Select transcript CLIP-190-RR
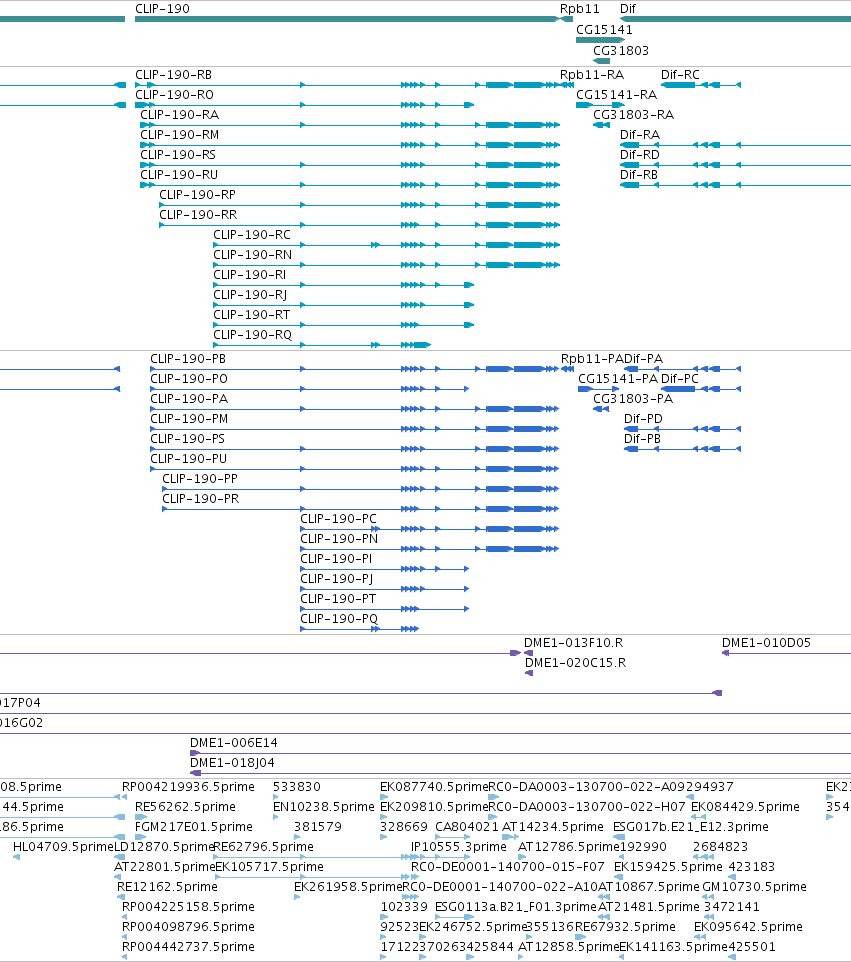Screen dimensions: 851x962 (x=198, y=215)
